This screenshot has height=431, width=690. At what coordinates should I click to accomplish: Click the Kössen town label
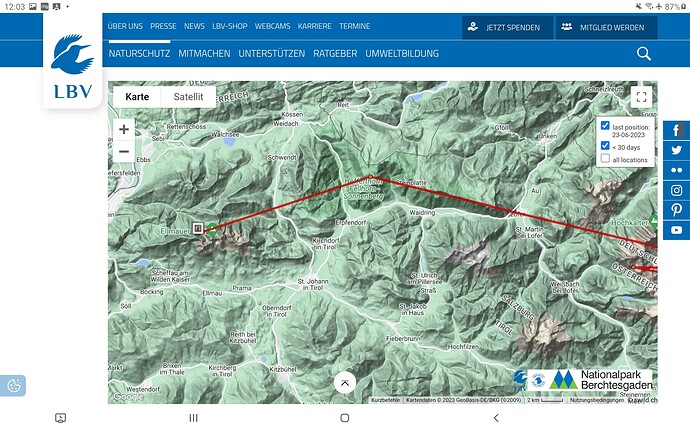[292, 114]
